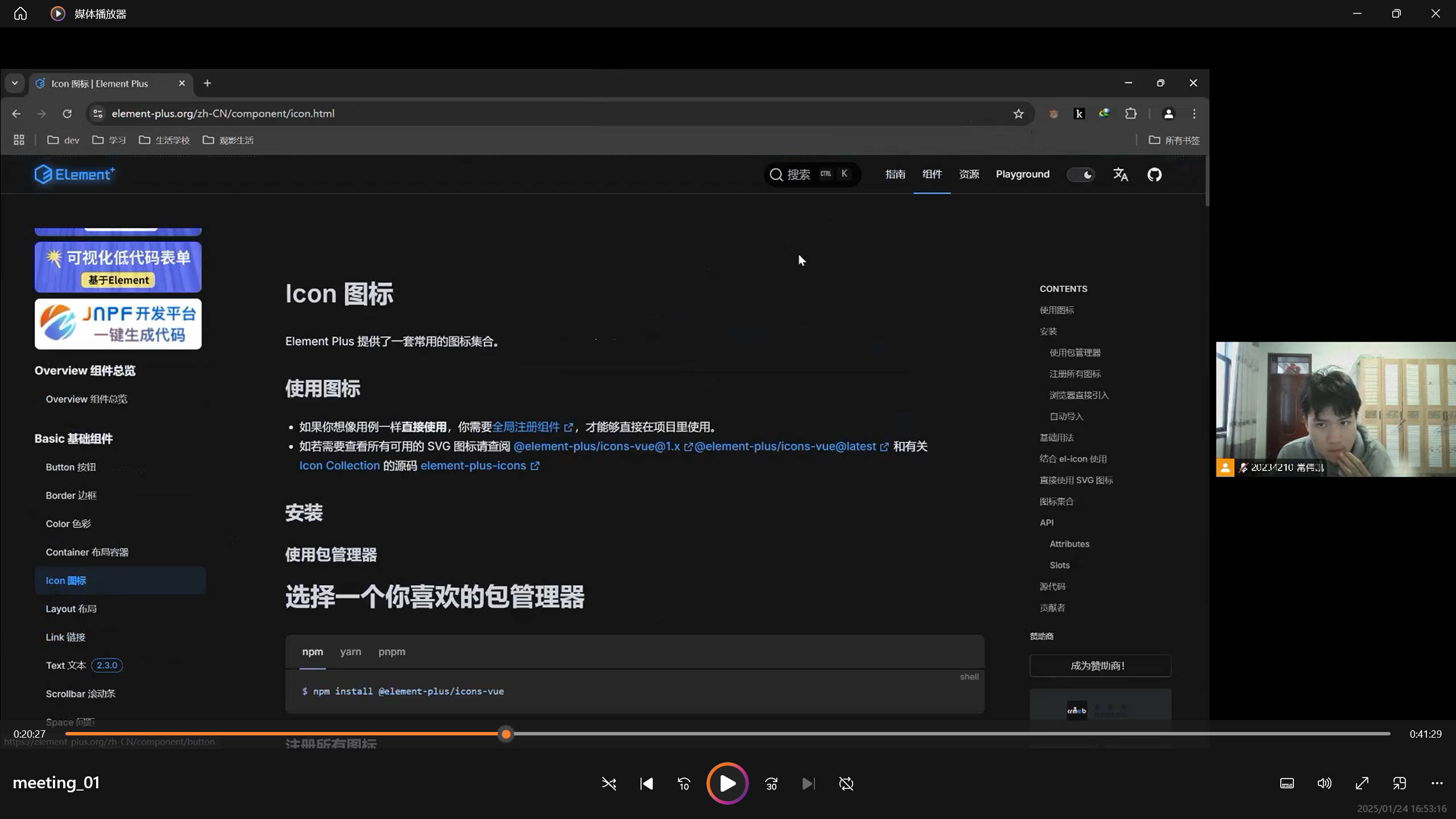Skip forward 30 seconds
The image size is (1456, 819).
pyautogui.click(x=771, y=784)
